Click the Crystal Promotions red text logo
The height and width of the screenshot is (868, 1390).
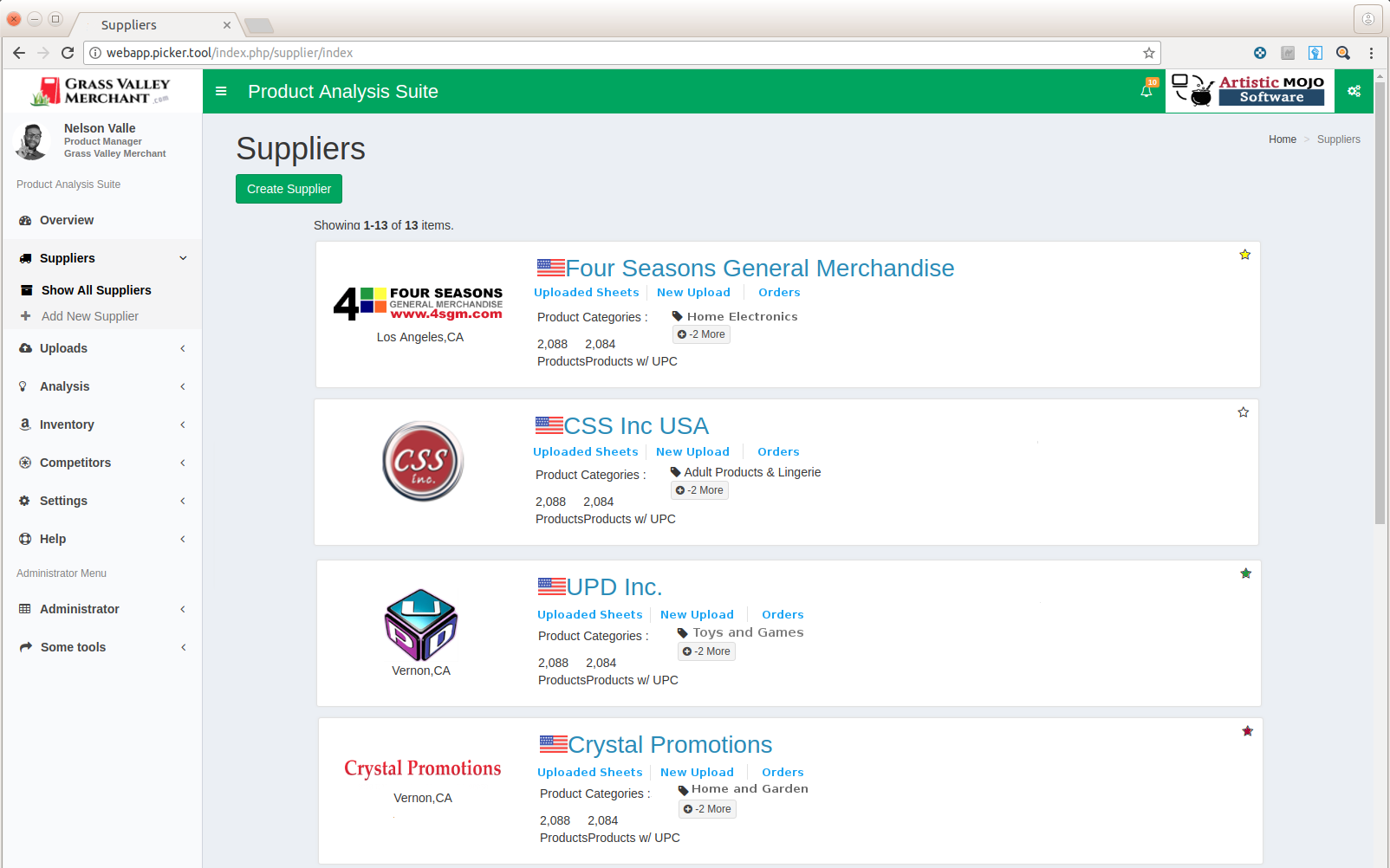click(x=423, y=768)
